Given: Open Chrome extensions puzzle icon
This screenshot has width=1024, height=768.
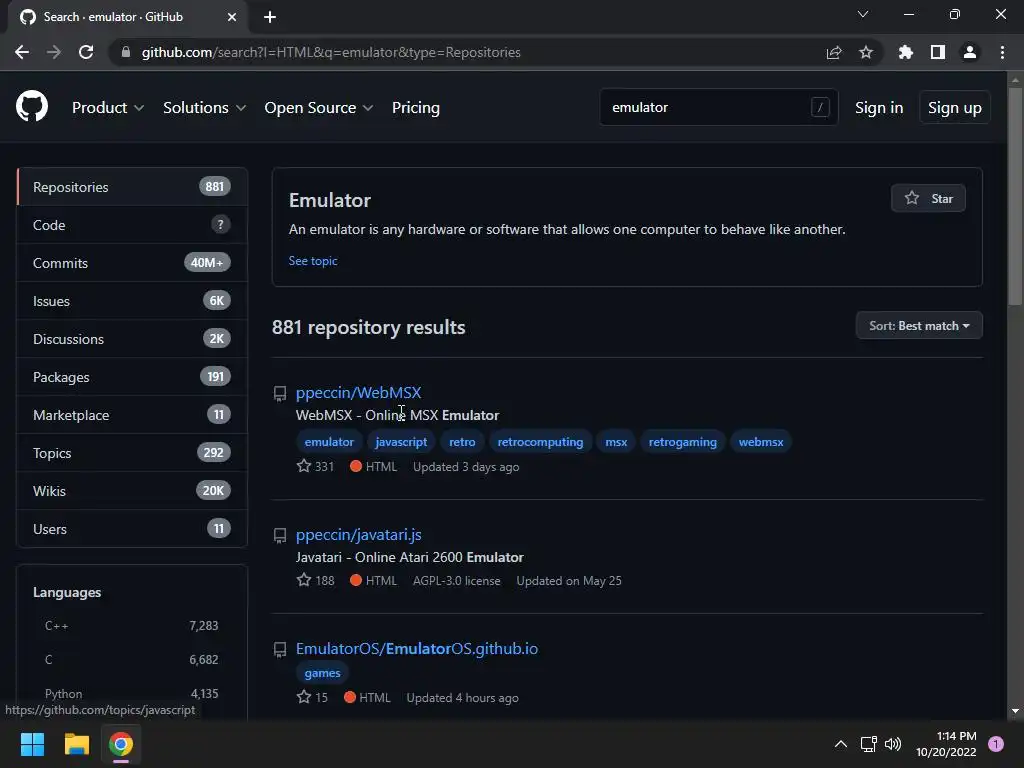Looking at the screenshot, I should 906,52.
